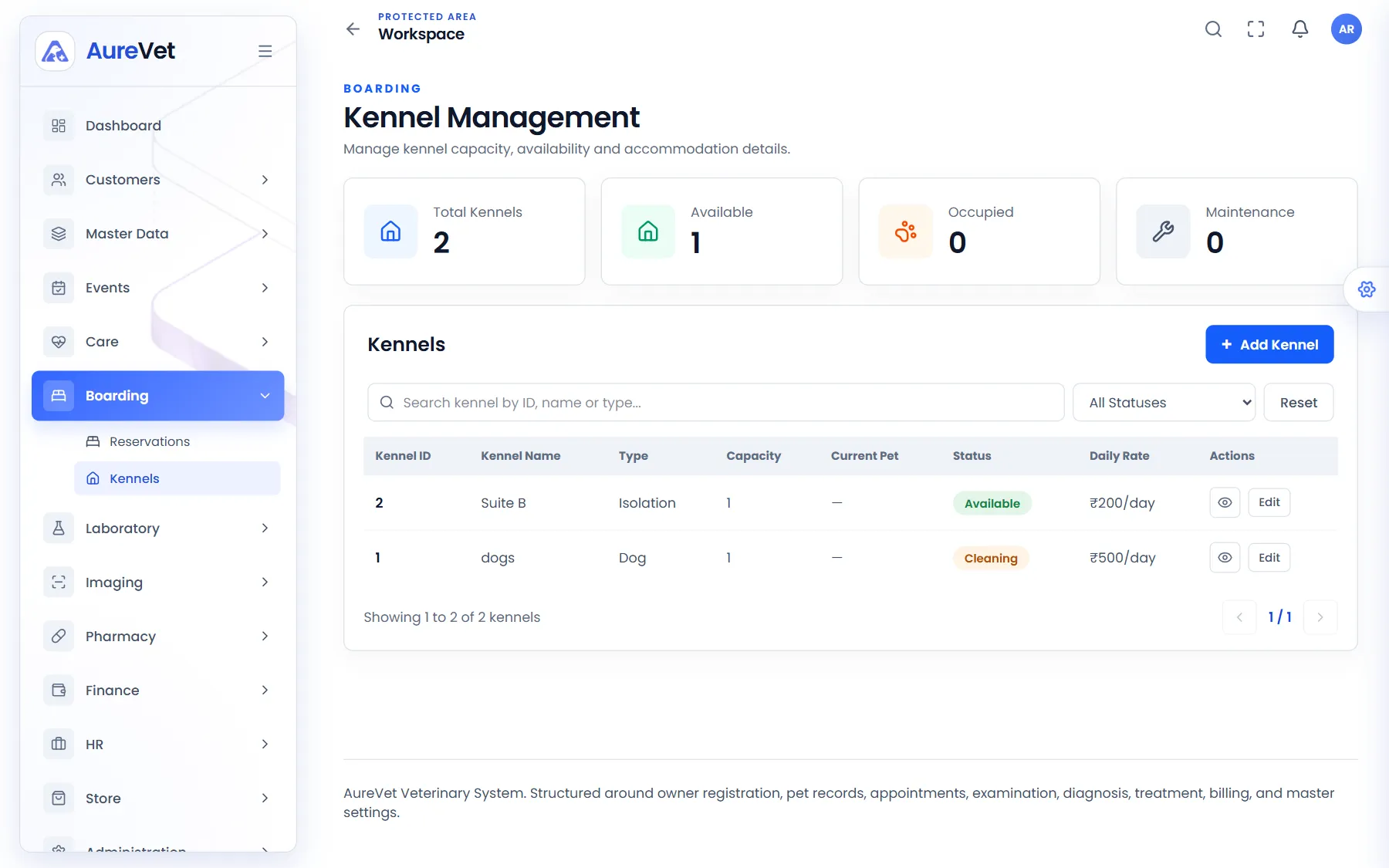1389x868 pixels.
Task: Toggle fullscreen mode icon
Action: coord(1256,29)
